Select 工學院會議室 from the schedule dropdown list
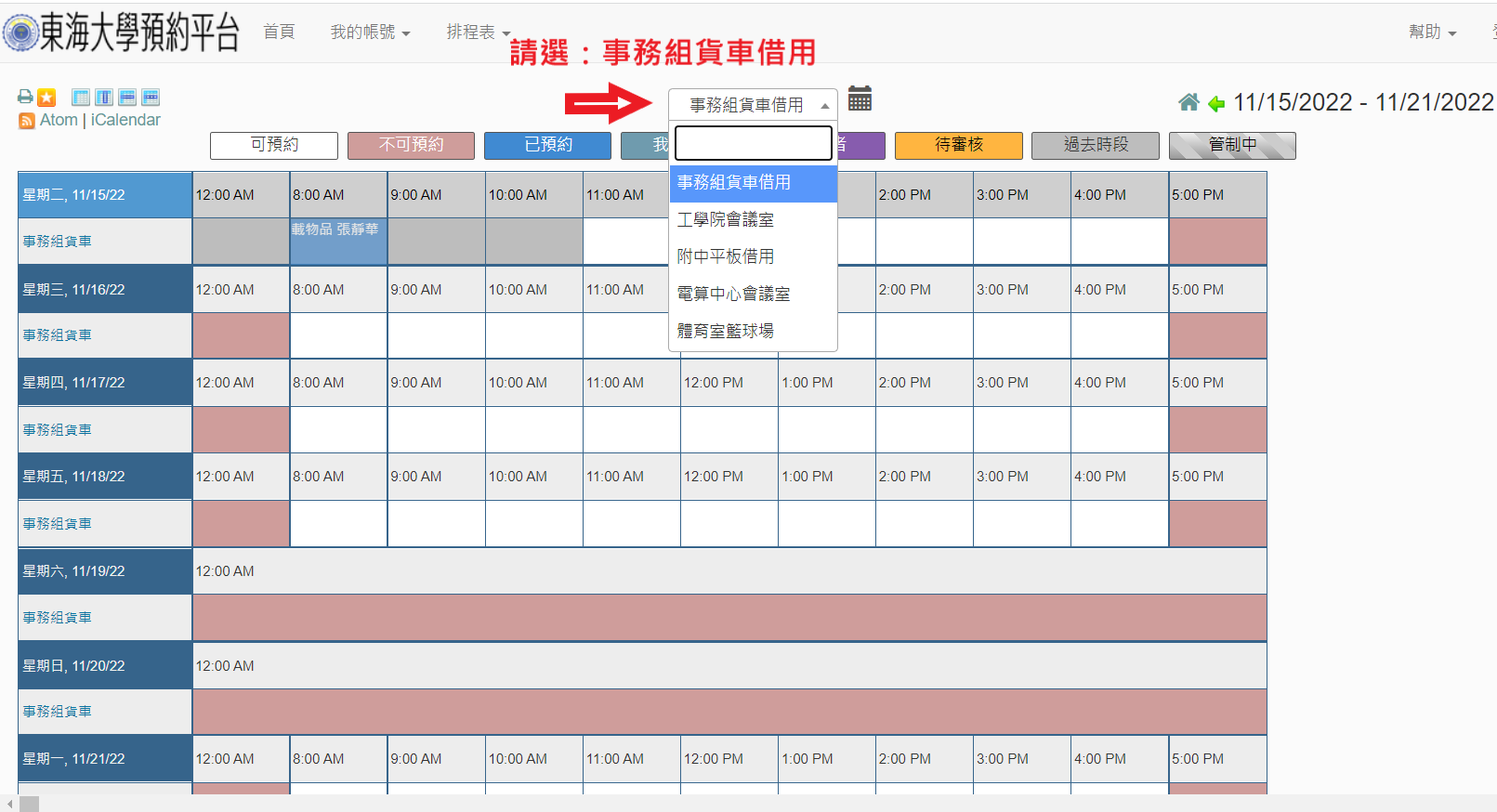 pyautogui.click(x=725, y=220)
